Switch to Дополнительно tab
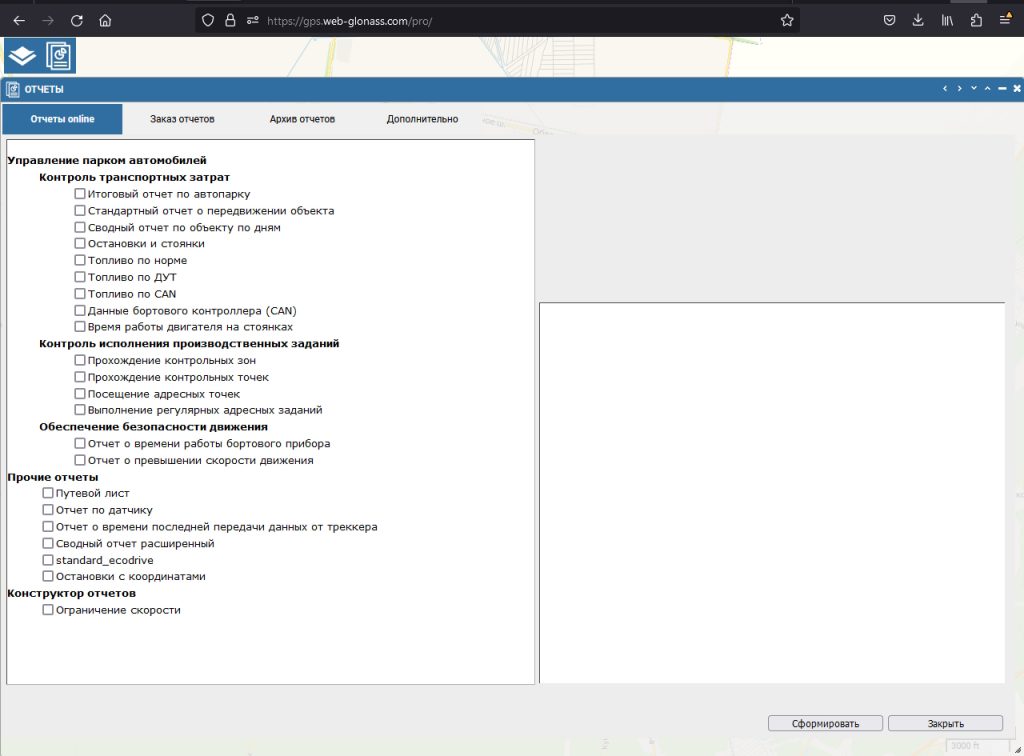 [x=423, y=119]
